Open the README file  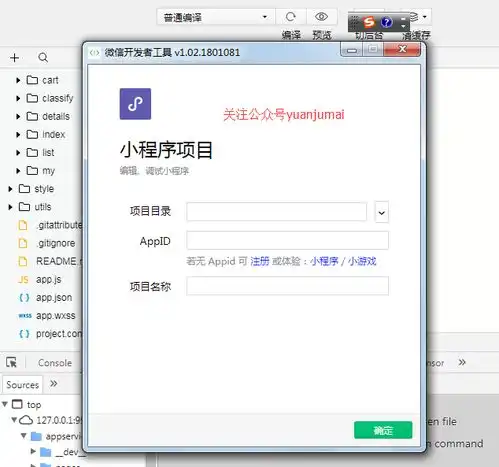(58, 261)
